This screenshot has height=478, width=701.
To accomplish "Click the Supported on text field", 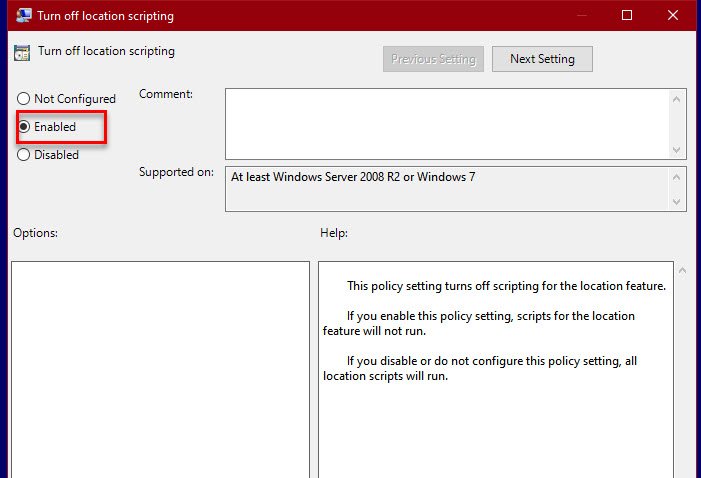I will [x=446, y=188].
